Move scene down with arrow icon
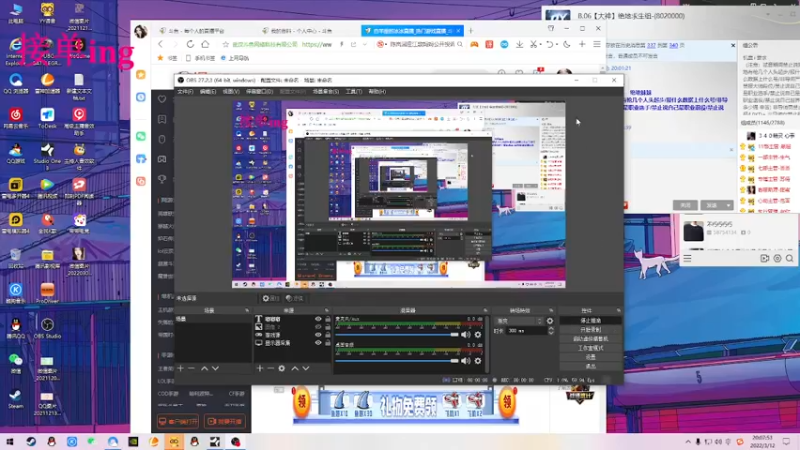The image size is (800, 450). (x=215, y=368)
